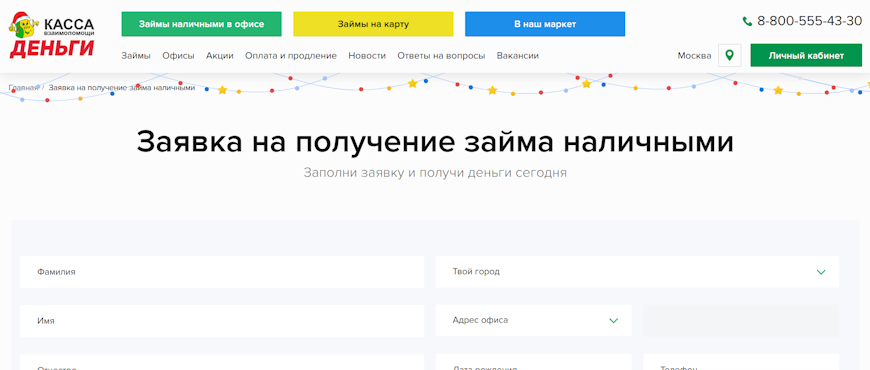Click the Твой город chevron arrow
This screenshot has height=370, width=870.
821,272
